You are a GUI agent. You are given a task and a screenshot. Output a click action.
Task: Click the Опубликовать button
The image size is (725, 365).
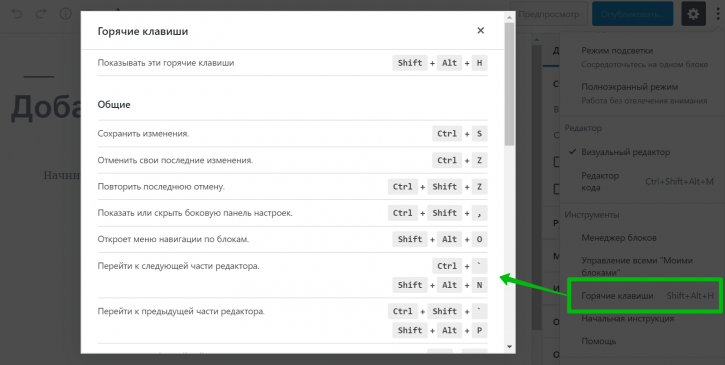(x=633, y=14)
